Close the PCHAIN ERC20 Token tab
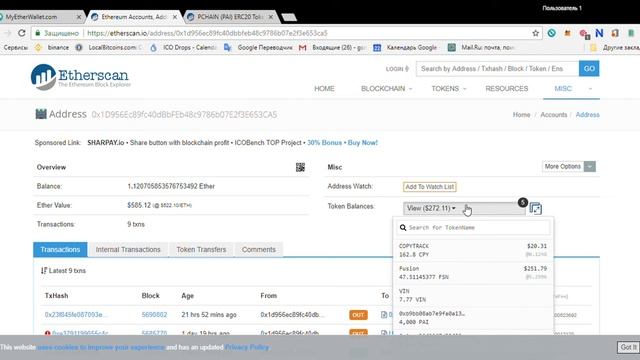Viewport: 640px width, 360px height. point(271,17)
